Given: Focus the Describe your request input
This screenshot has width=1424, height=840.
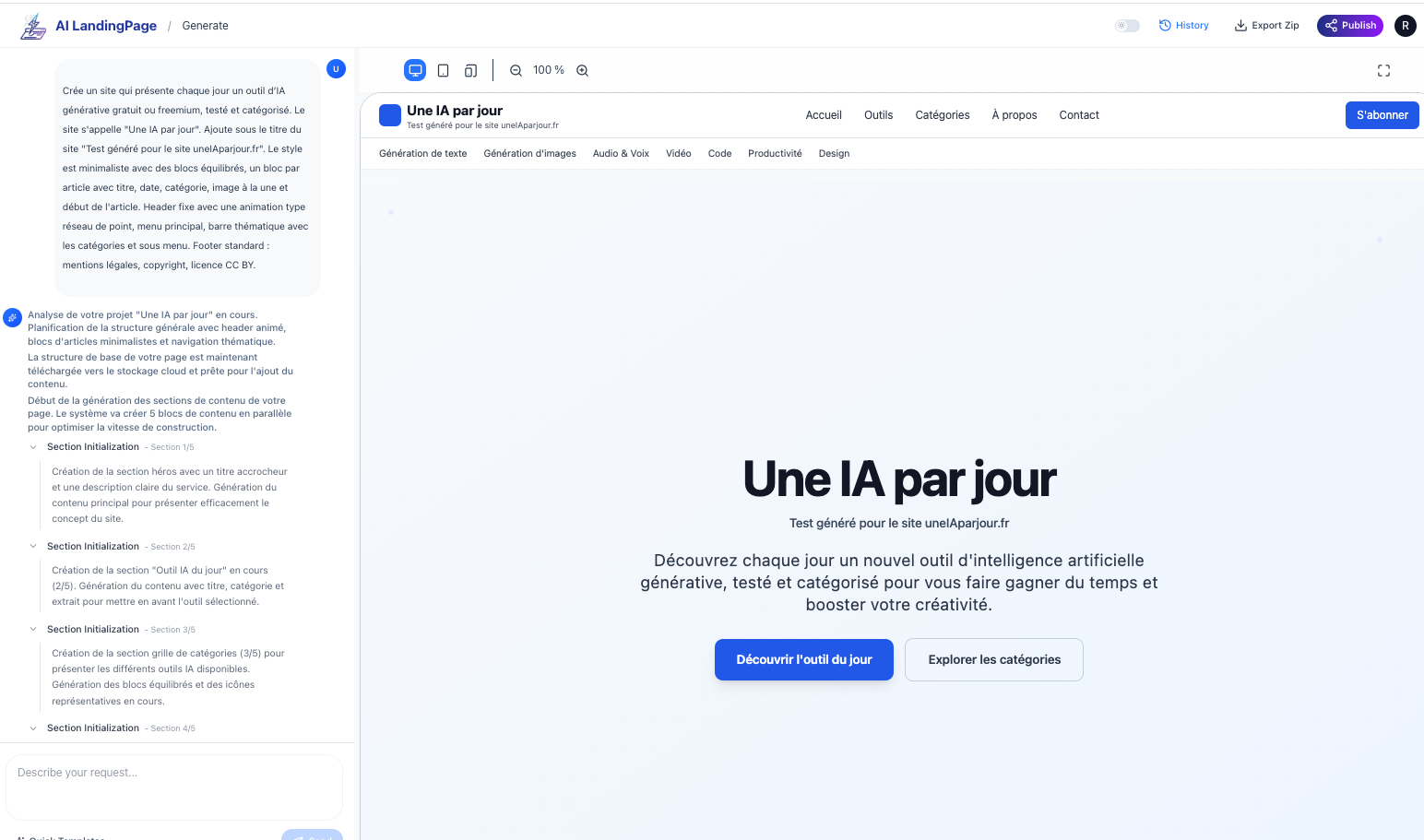Looking at the screenshot, I should pos(174,786).
